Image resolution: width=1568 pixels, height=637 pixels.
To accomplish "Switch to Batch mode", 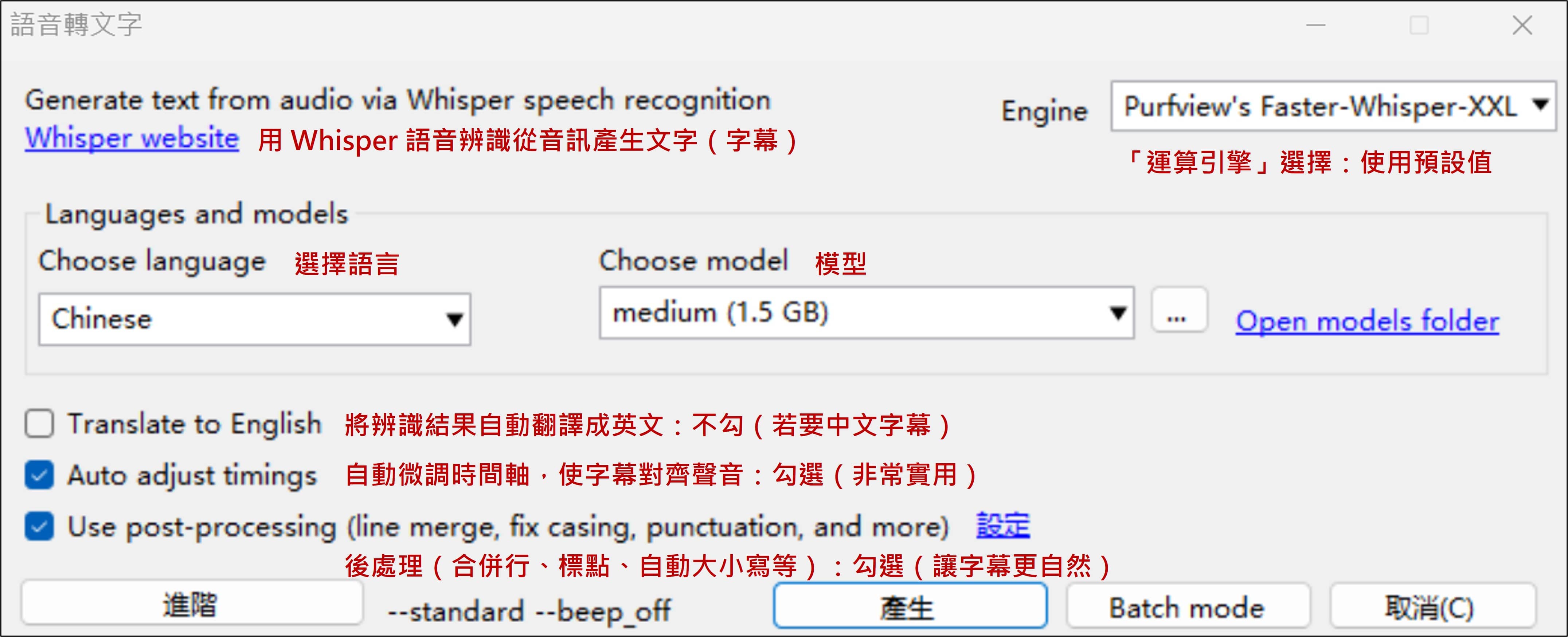I will (x=1187, y=607).
